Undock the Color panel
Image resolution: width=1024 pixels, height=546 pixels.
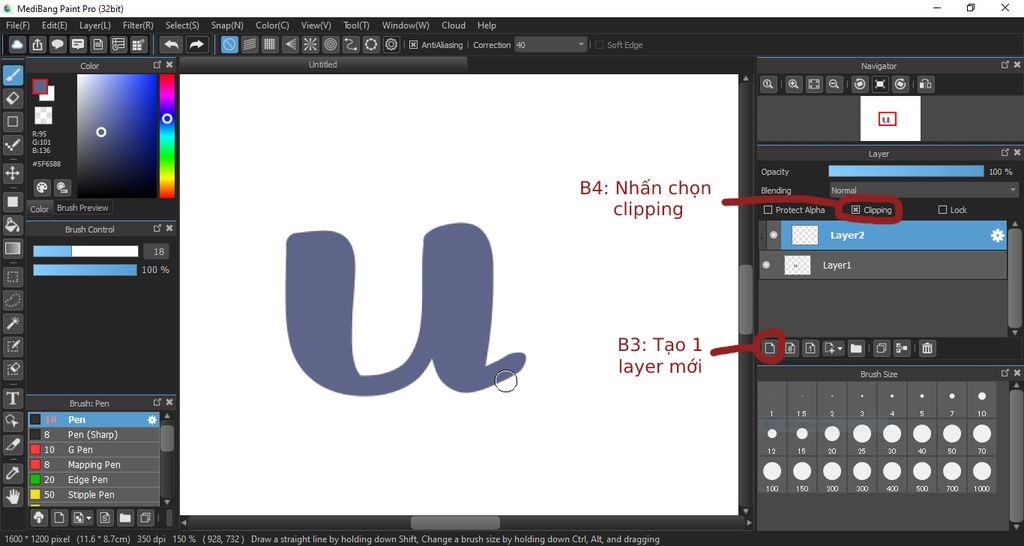tap(157, 65)
